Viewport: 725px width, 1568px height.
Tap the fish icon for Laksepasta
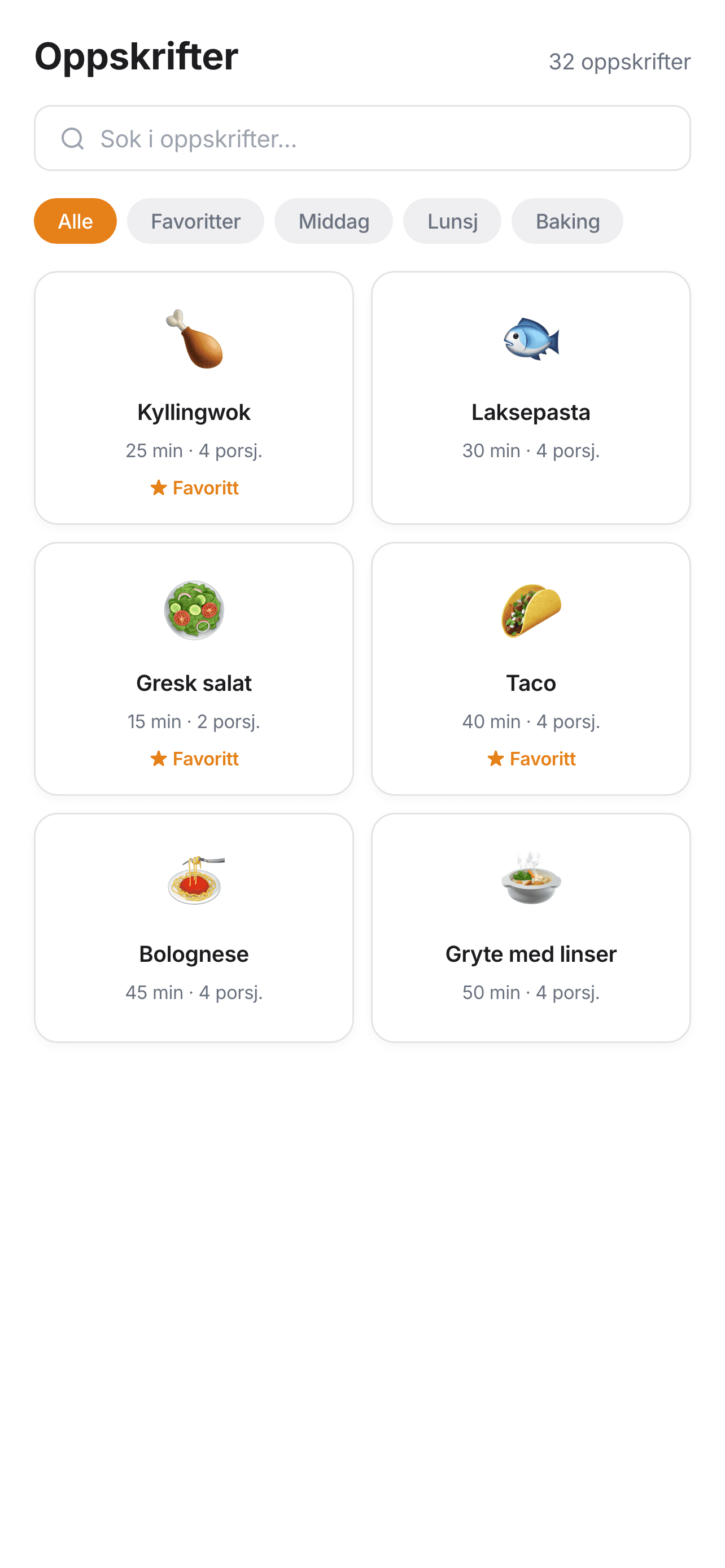pos(531,339)
